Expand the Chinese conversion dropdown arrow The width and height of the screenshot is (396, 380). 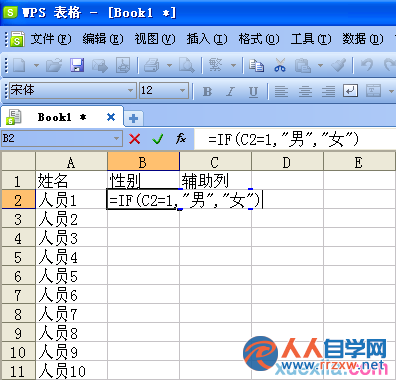[233, 65]
